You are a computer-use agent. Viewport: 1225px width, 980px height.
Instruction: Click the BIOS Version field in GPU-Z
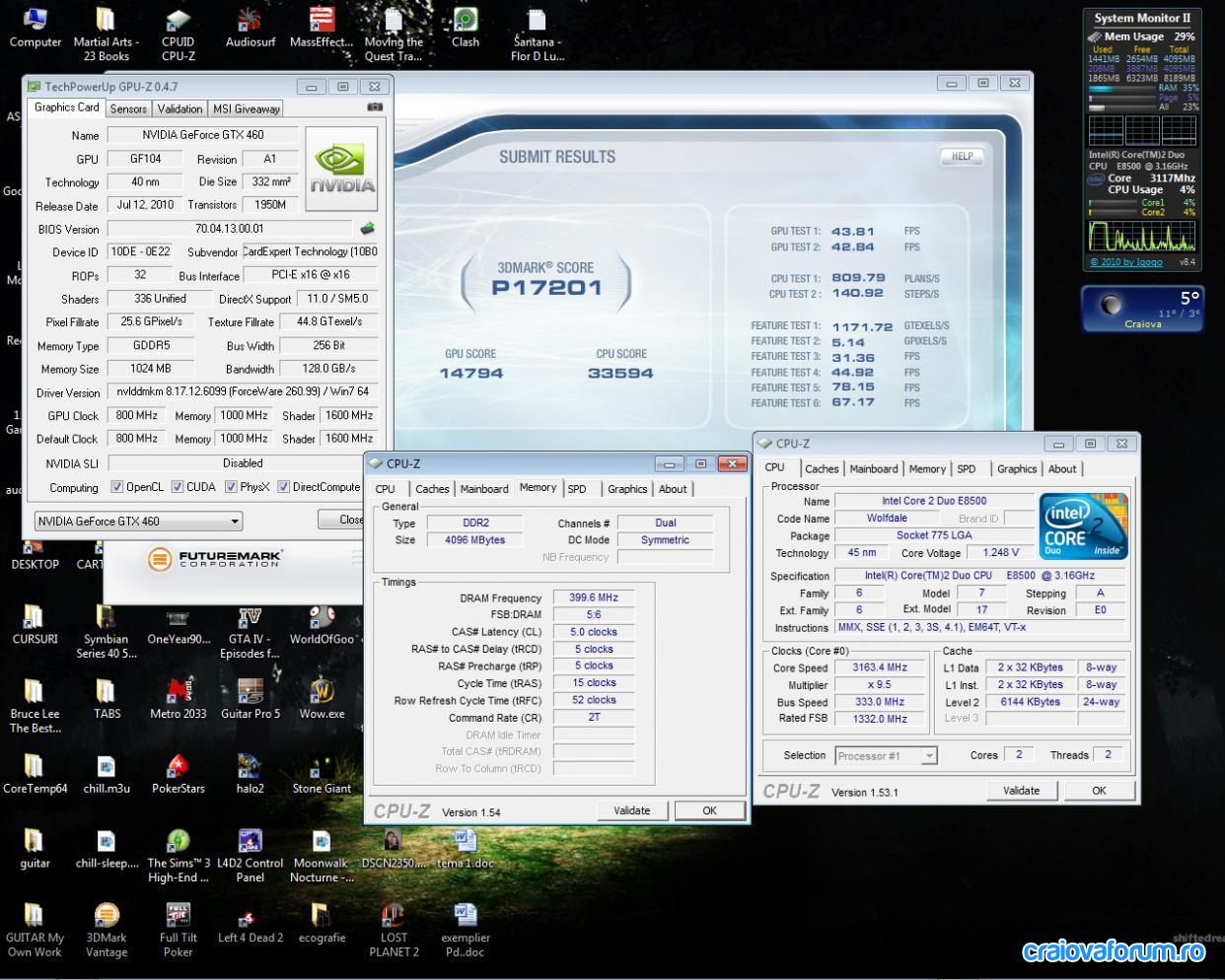(230, 229)
